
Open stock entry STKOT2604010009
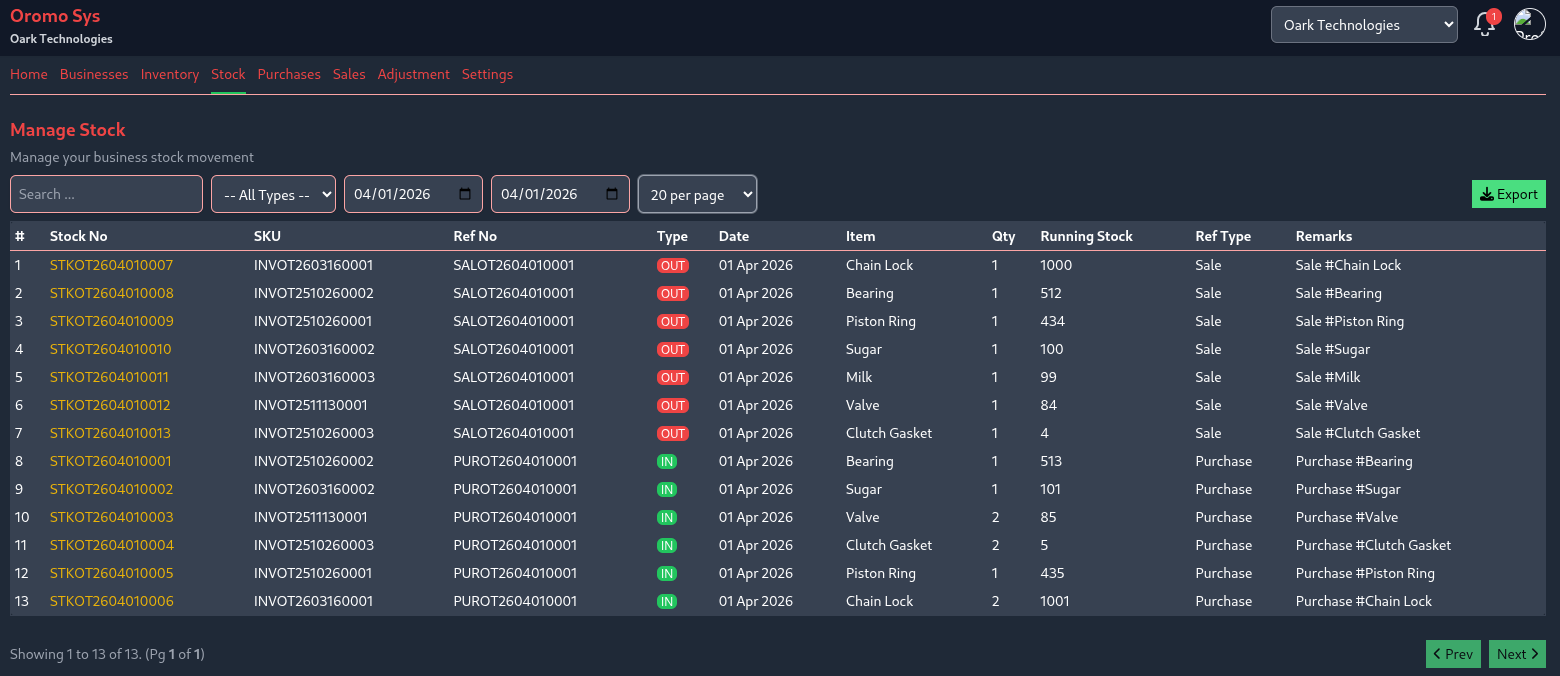pyautogui.click(x=111, y=321)
